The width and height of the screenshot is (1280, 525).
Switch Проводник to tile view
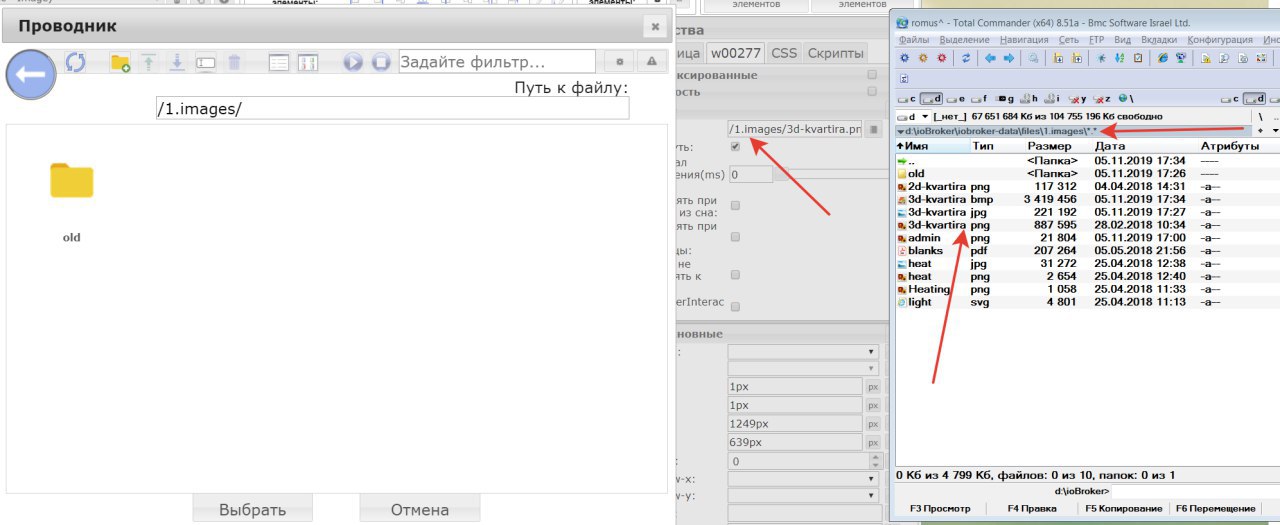pos(308,62)
